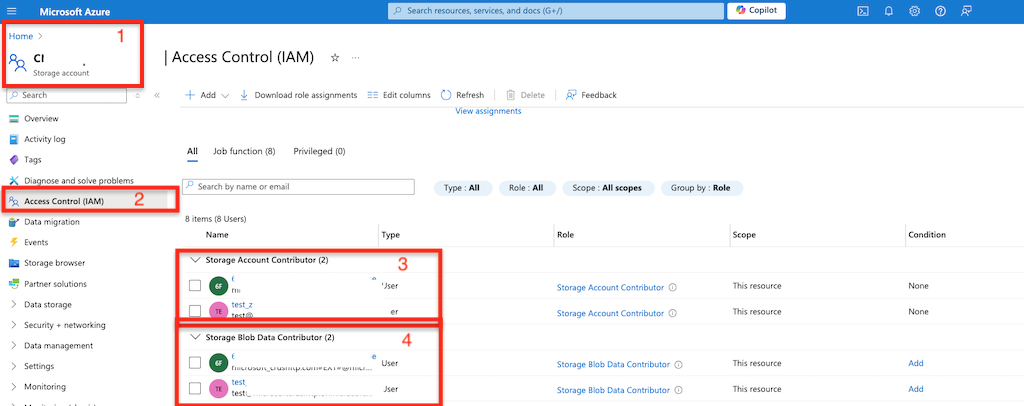Click Edit columns

399,95
